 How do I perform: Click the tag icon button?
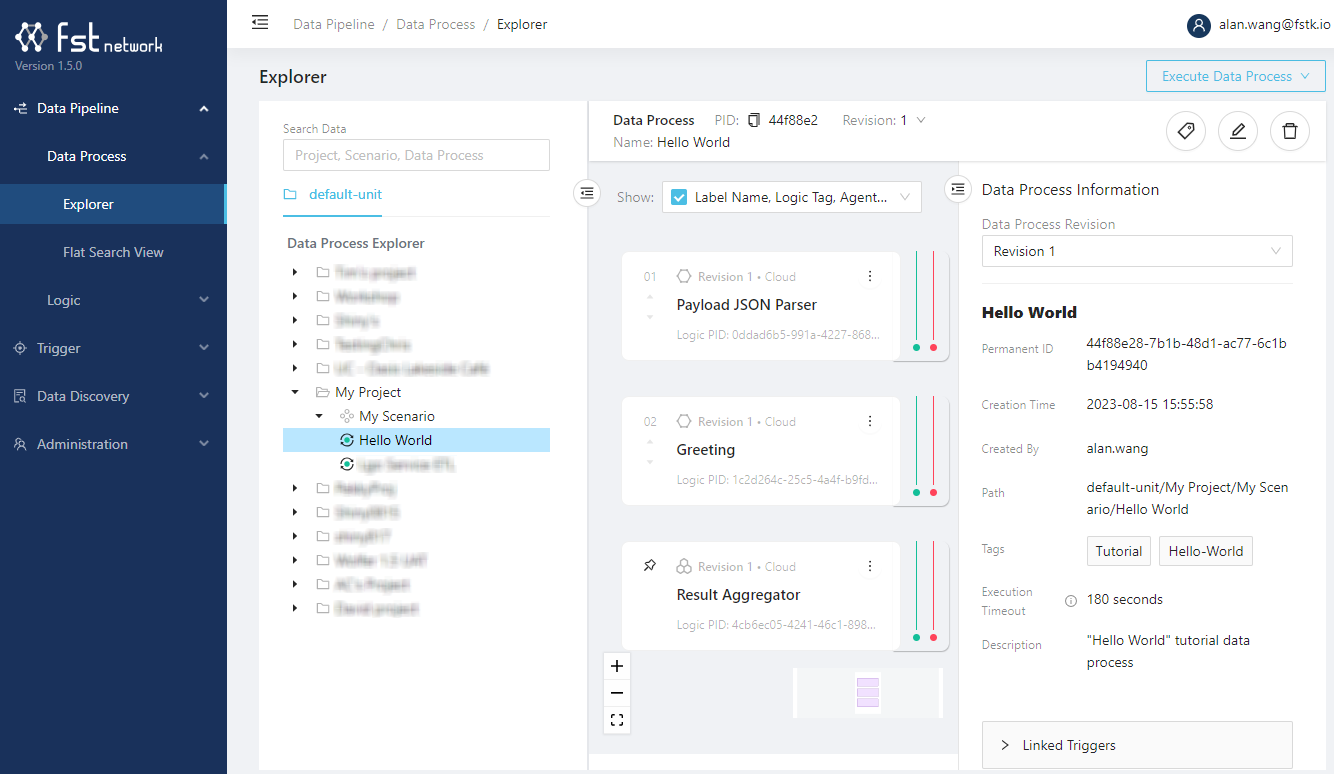[1186, 131]
